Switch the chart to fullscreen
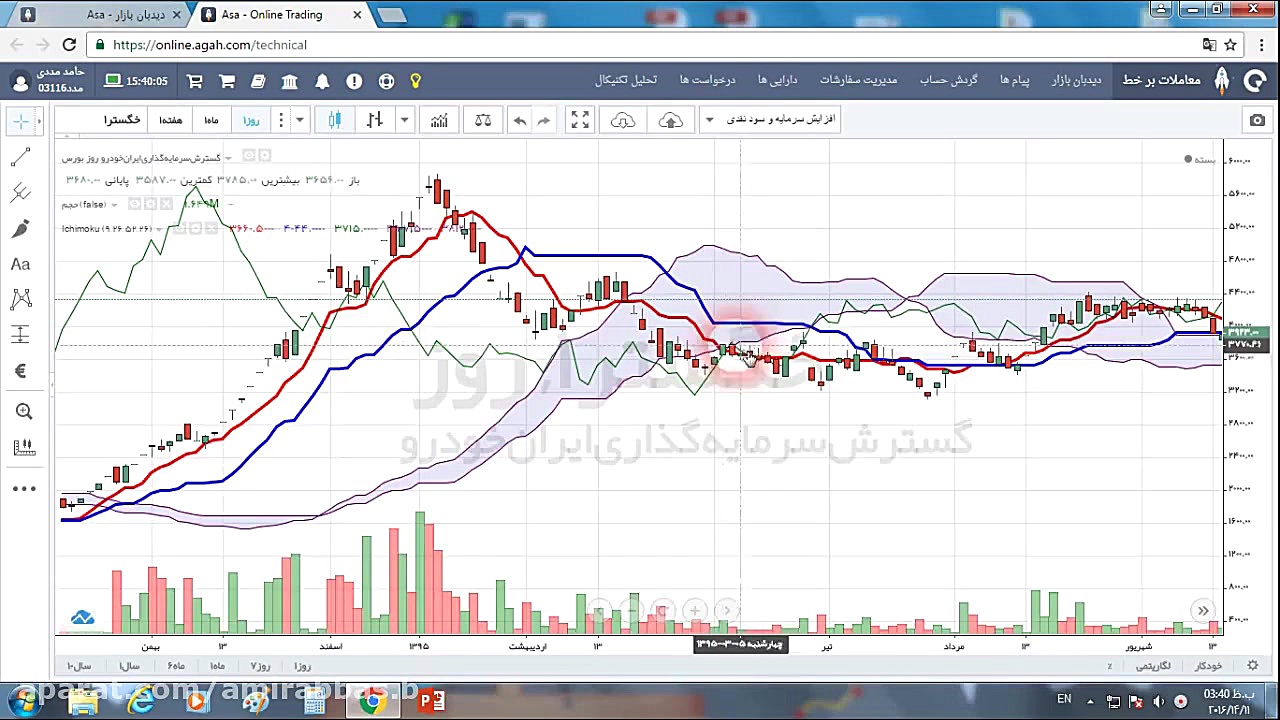 580,120
